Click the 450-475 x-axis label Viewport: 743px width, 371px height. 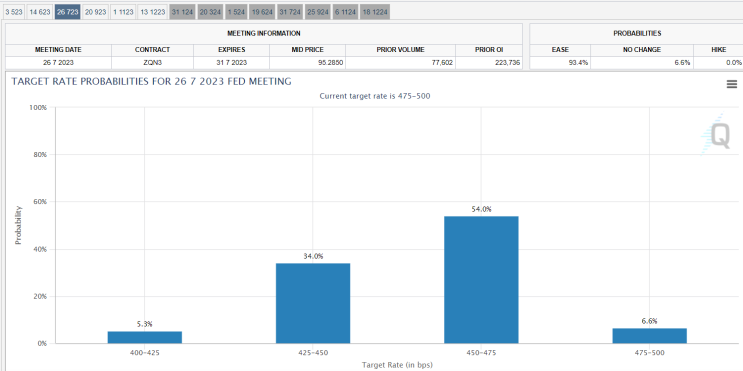coord(481,353)
